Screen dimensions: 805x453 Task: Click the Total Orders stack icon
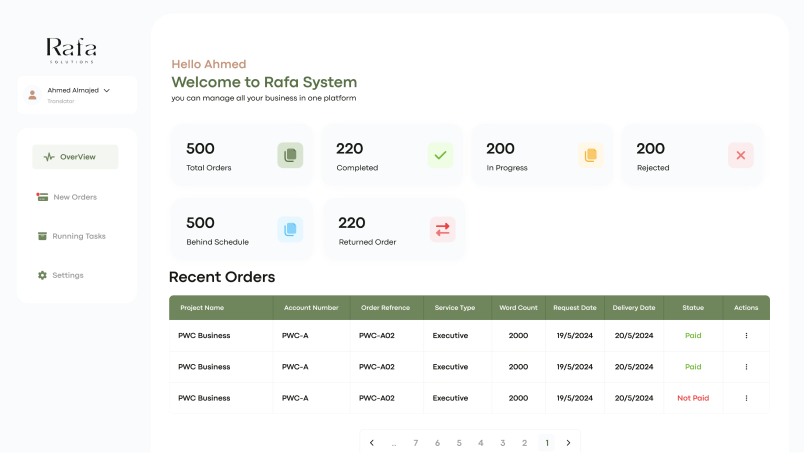[x=290, y=155]
